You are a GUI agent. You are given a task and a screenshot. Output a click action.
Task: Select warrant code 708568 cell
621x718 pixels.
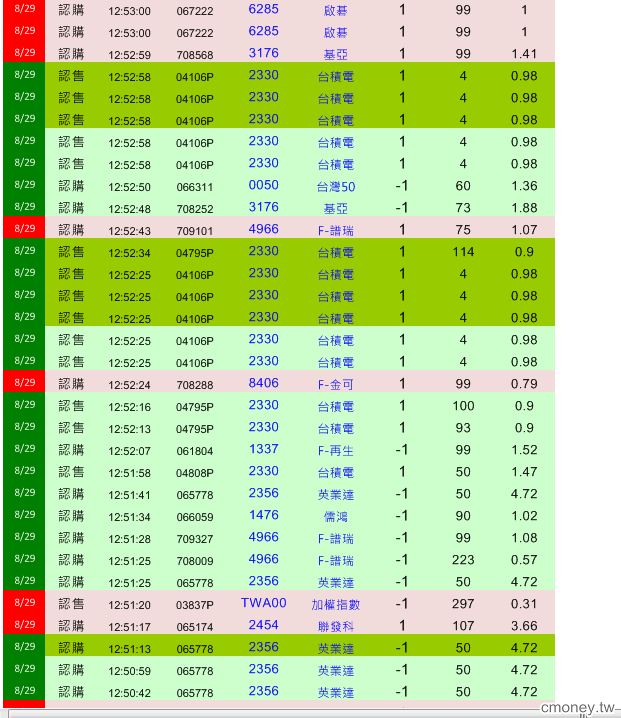(195, 55)
